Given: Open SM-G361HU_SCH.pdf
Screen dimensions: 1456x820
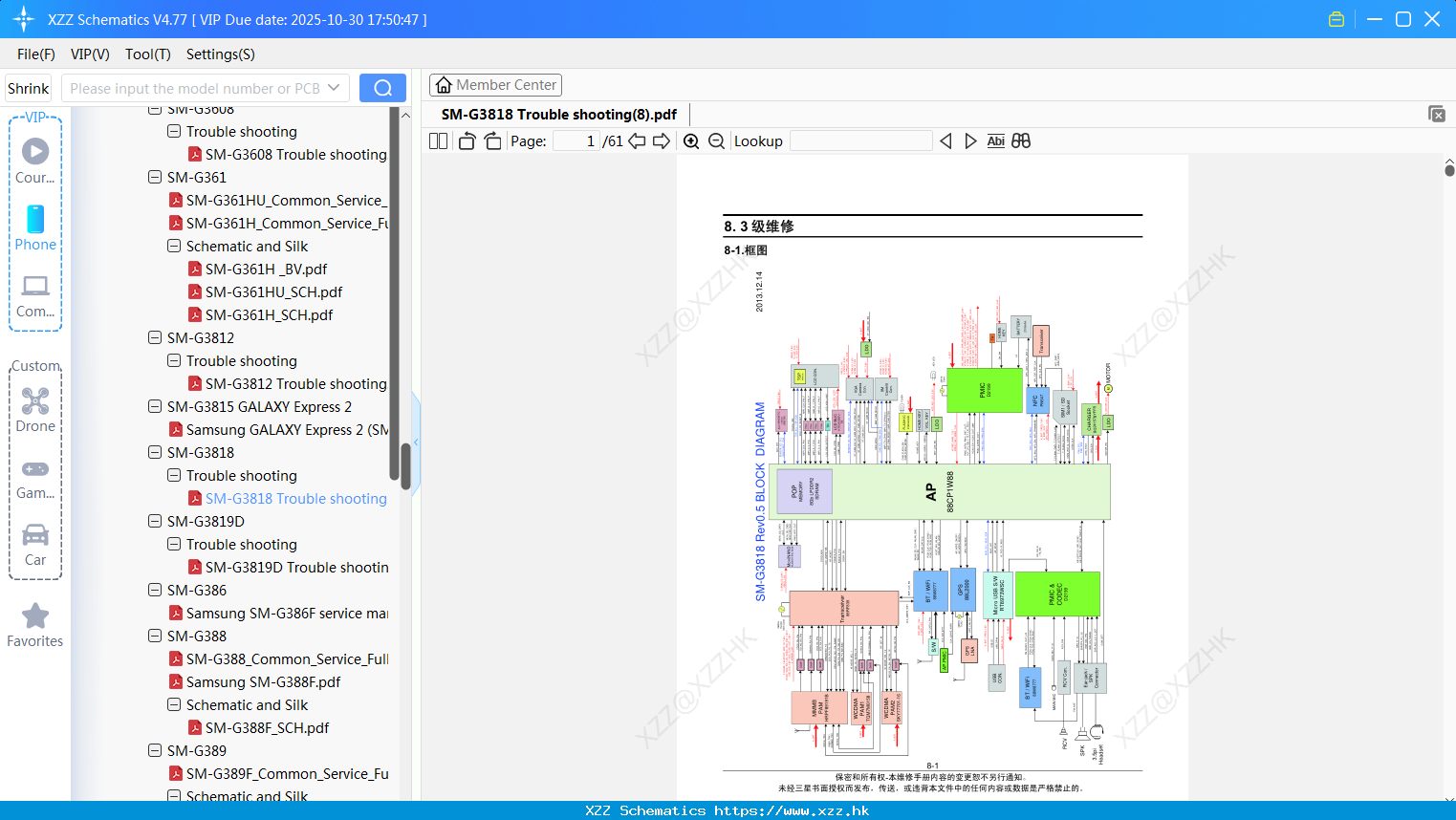Looking at the screenshot, I should 266,291.
